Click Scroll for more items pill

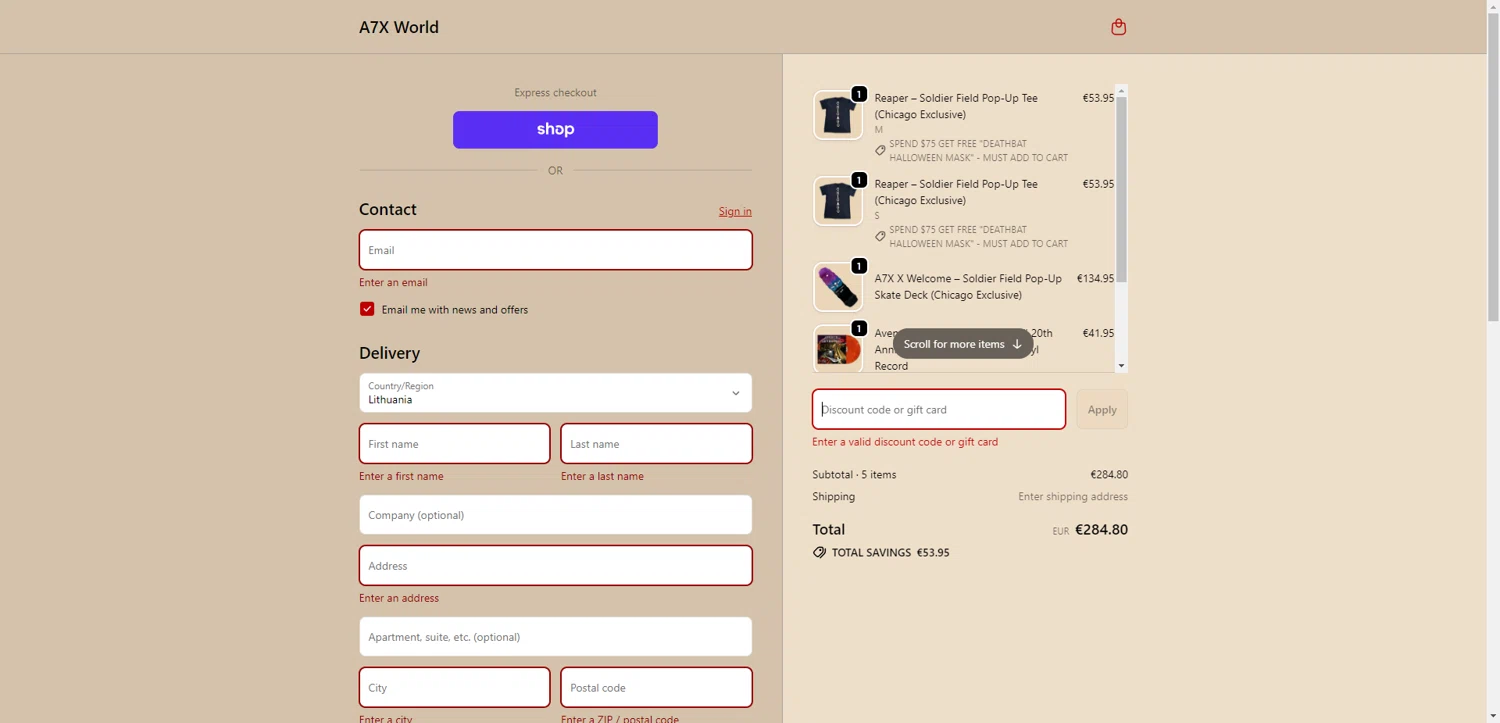[962, 344]
